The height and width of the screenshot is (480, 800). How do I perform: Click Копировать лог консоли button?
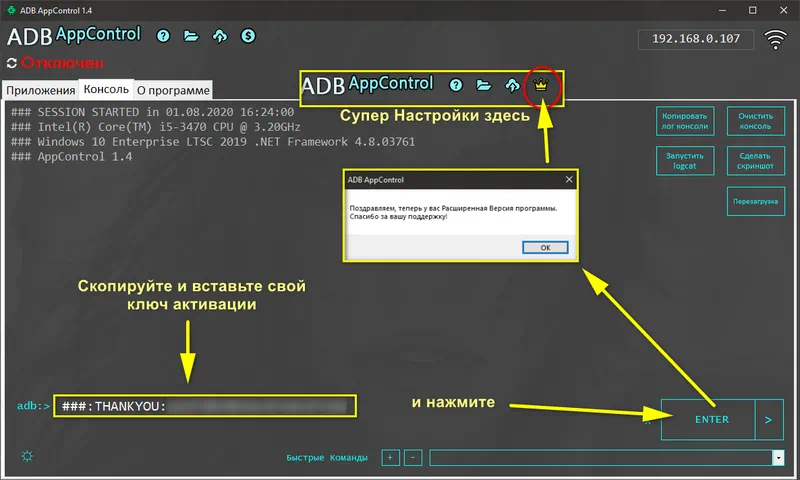685,121
